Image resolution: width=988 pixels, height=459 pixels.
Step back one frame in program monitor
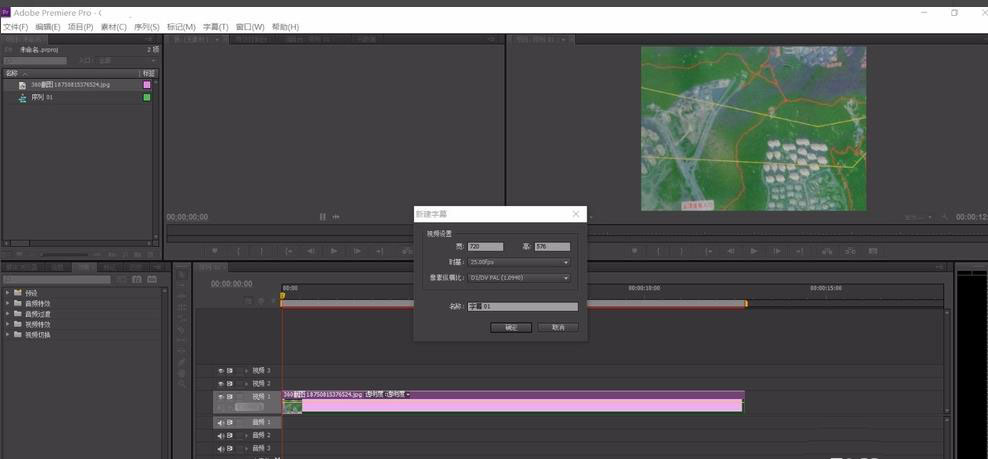[x=731, y=251]
